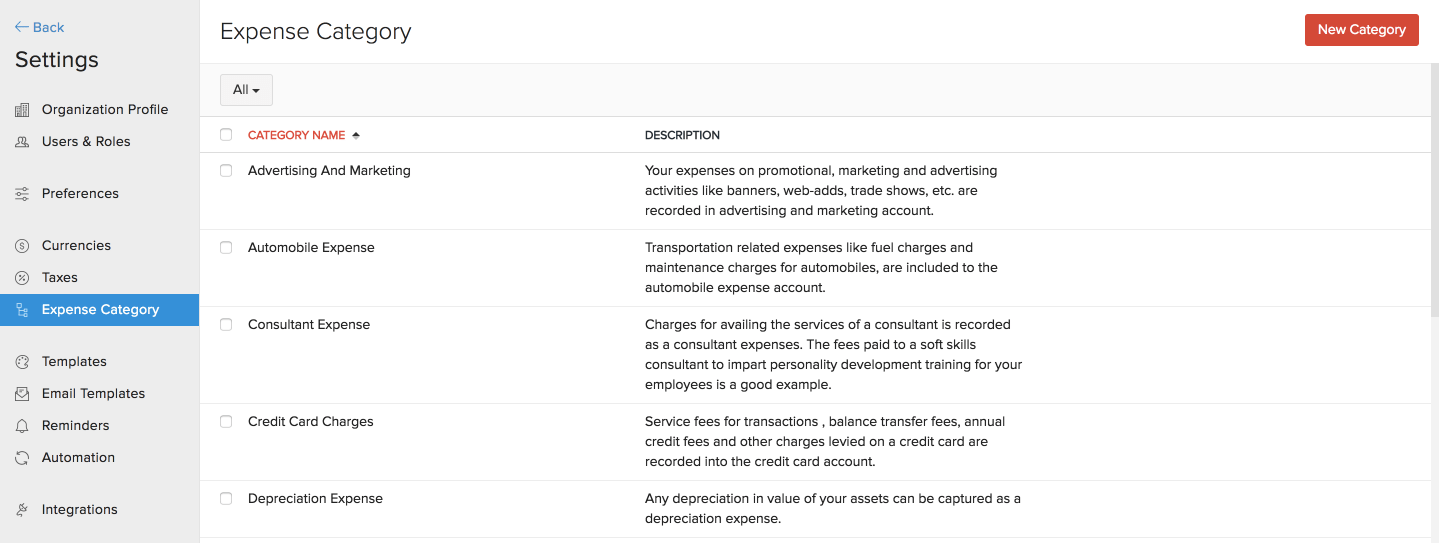Select Taxes in sidebar
The height and width of the screenshot is (543, 1439).
point(60,278)
